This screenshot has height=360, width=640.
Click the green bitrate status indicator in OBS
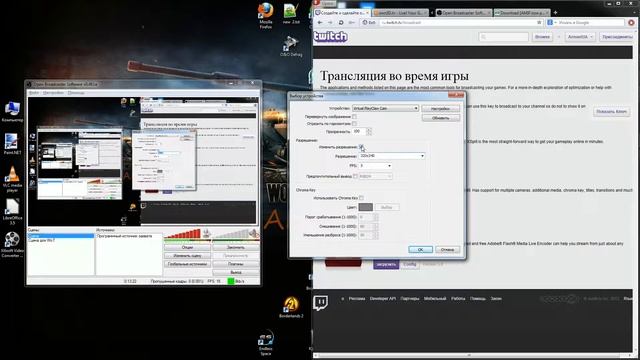231,281
